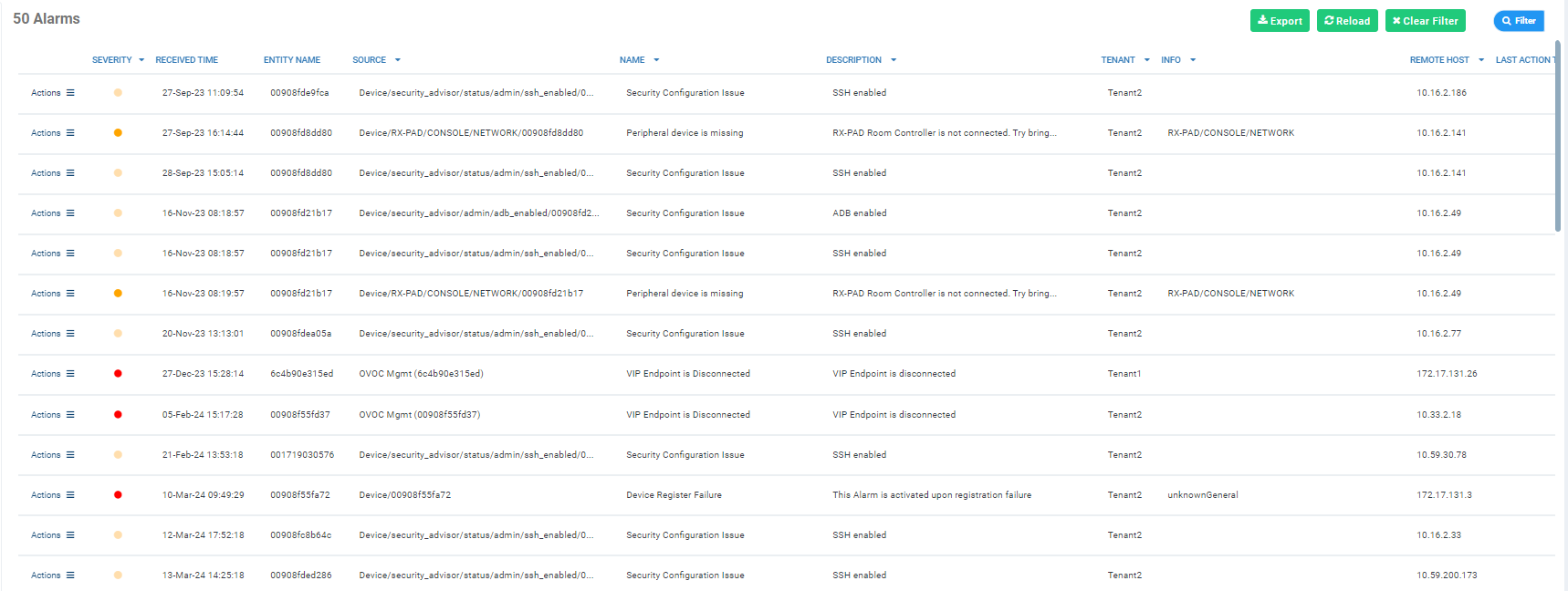The height and width of the screenshot is (591, 1568).
Task: Open Actions menu icon for 21-Feb-24 13:53:18 alarm
Action: (70, 455)
